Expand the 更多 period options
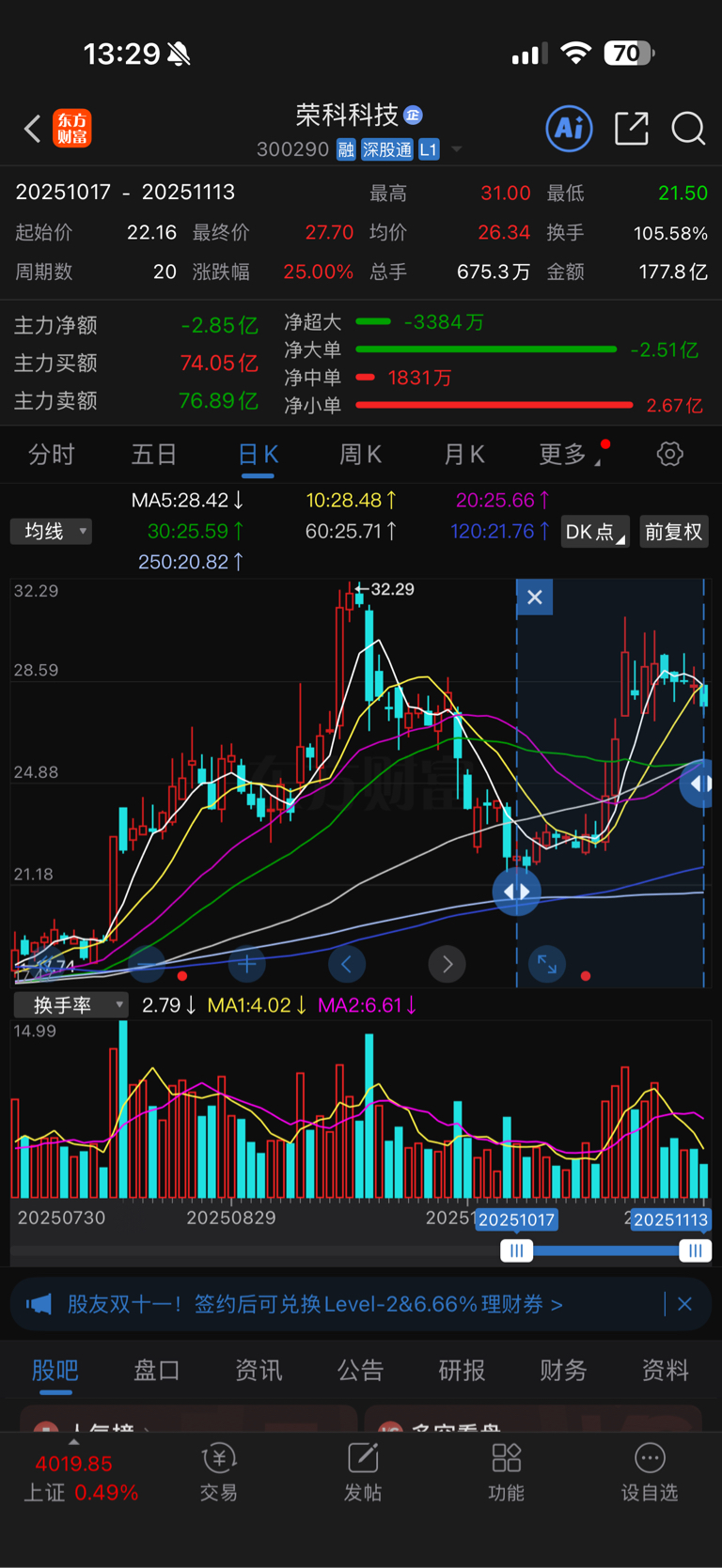722x1568 pixels. 570,455
